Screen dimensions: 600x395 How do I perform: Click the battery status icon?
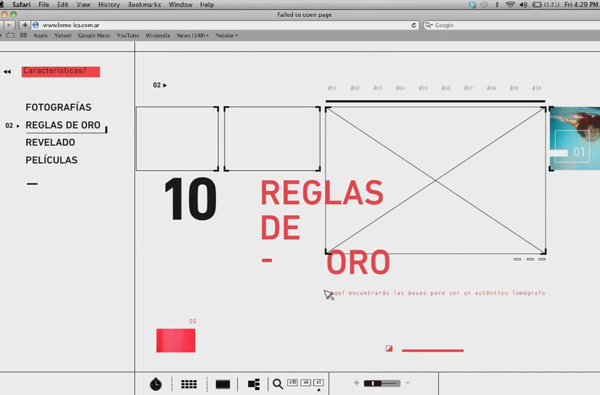(x=537, y=5)
